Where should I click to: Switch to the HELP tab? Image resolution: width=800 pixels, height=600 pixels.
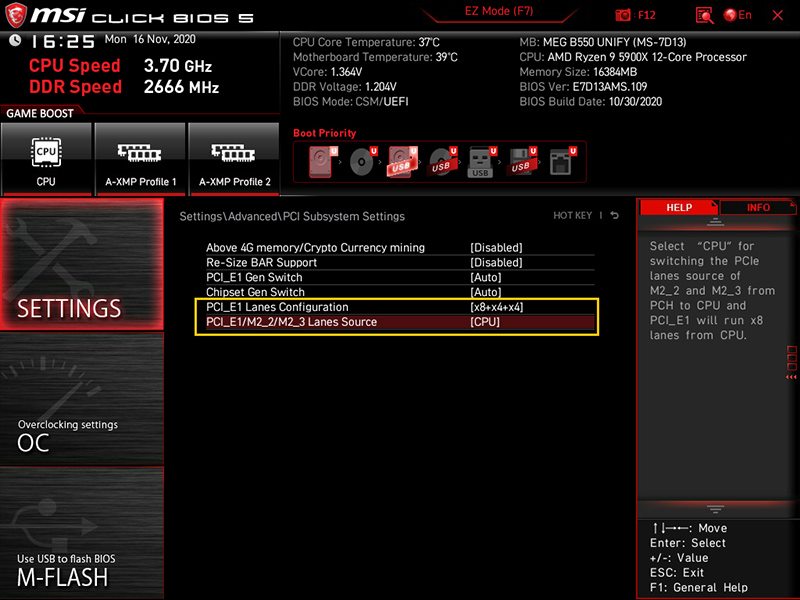click(679, 207)
